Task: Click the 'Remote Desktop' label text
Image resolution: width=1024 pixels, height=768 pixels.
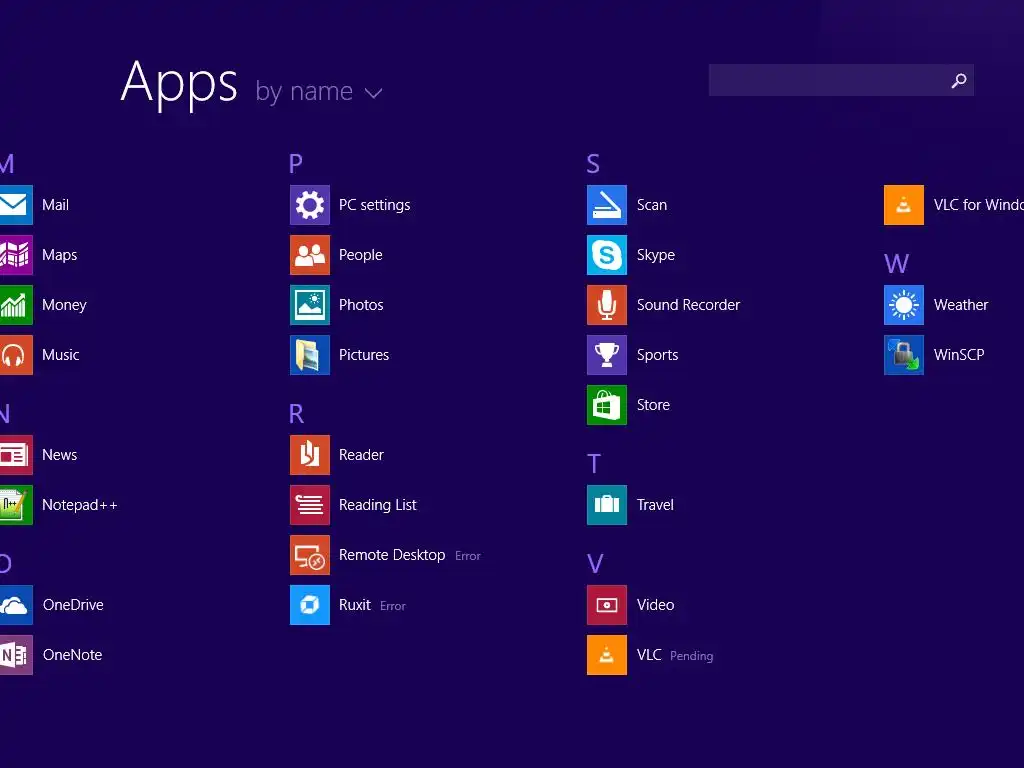Action: (x=392, y=555)
